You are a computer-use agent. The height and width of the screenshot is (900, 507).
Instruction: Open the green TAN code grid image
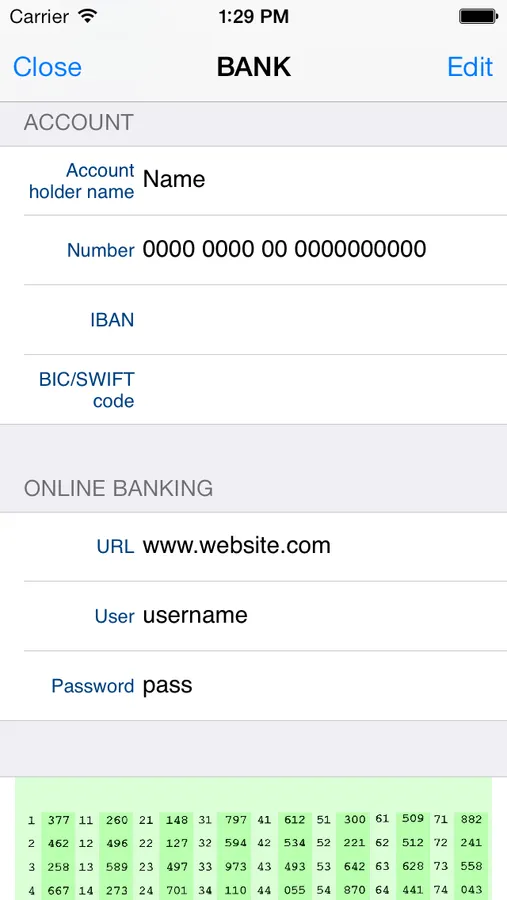click(253, 839)
